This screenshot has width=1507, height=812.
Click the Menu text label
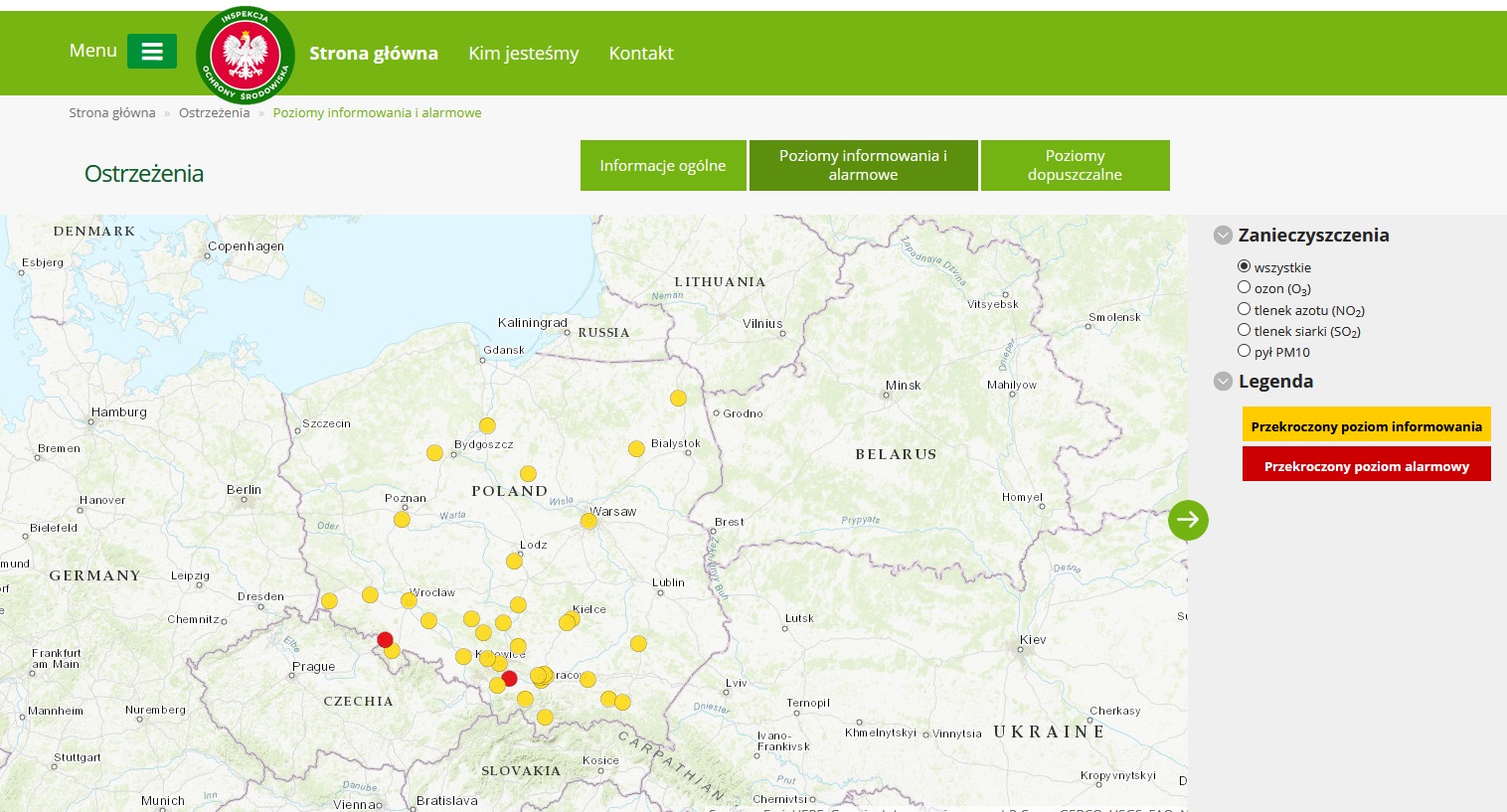pyautogui.click(x=93, y=51)
